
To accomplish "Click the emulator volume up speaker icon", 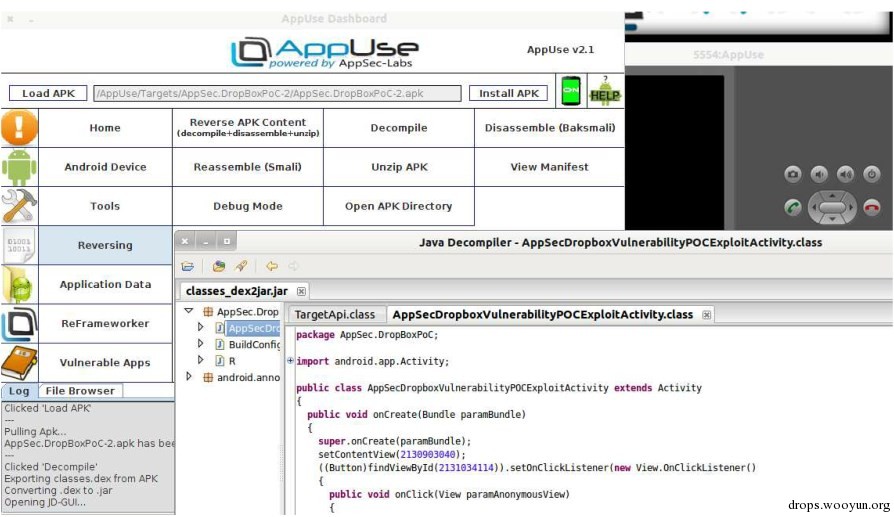I will tap(845, 174).
